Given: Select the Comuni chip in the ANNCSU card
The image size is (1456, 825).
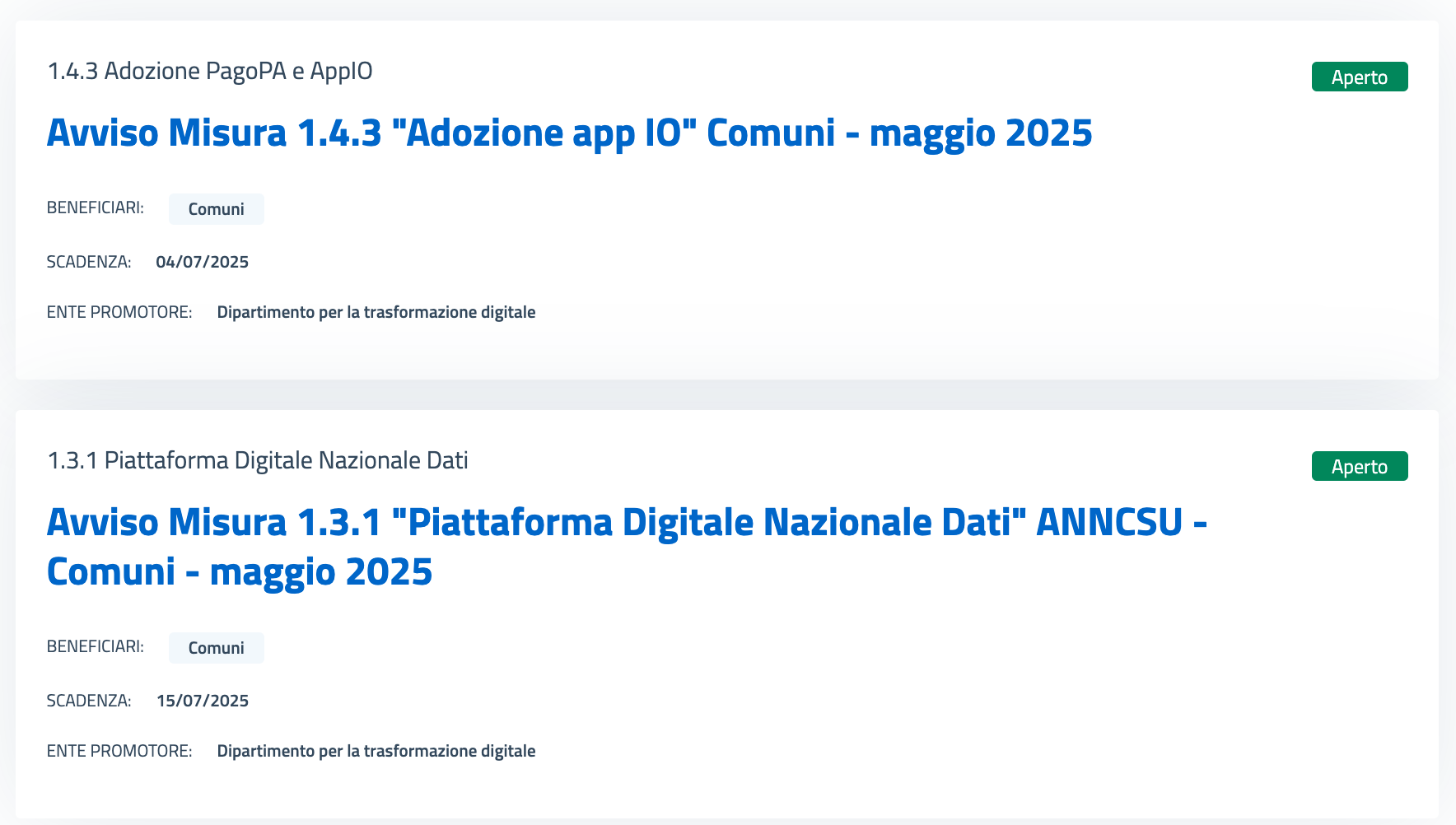Looking at the screenshot, I should pyautogui.click(x=217, y=648).
